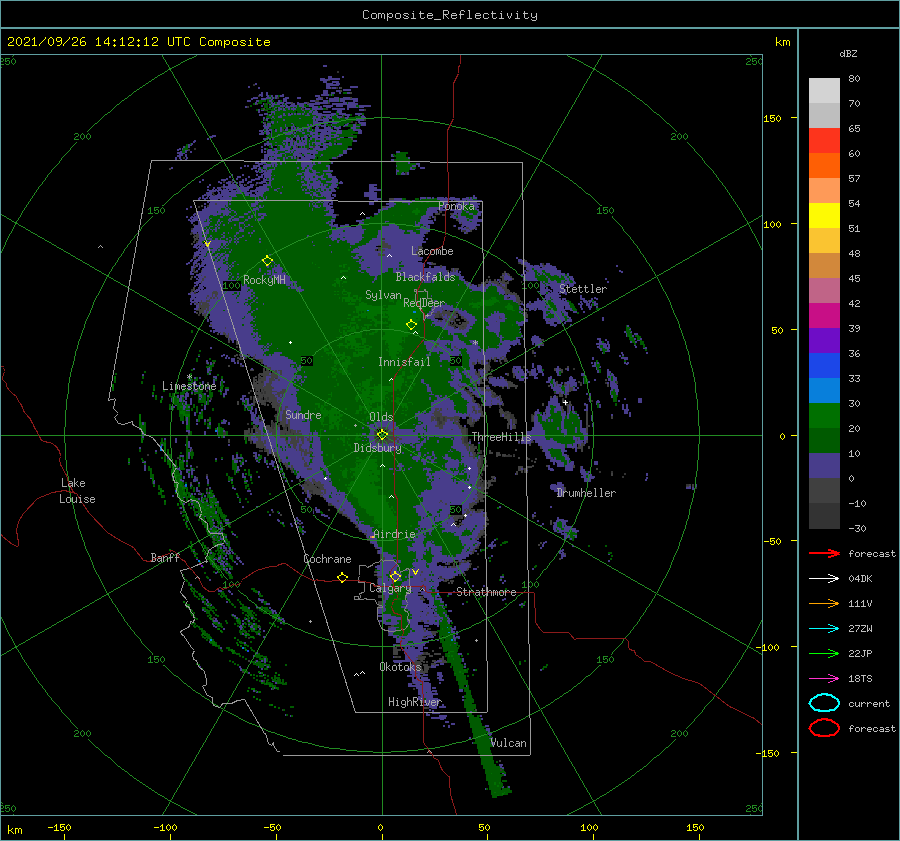Click the yellow diamond marker above Calgary
Image resolution: width=900 pixels, height=841 pixels.
point(395,576)
